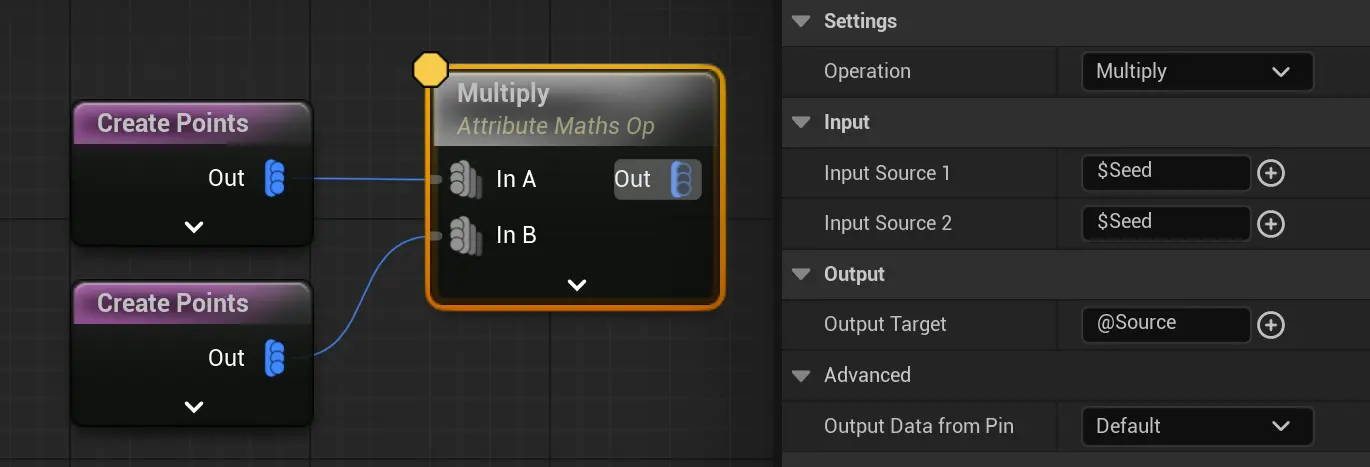Collapse the Settings section
This screenshot has width=1370, height=467.
(x=800, y=21)
